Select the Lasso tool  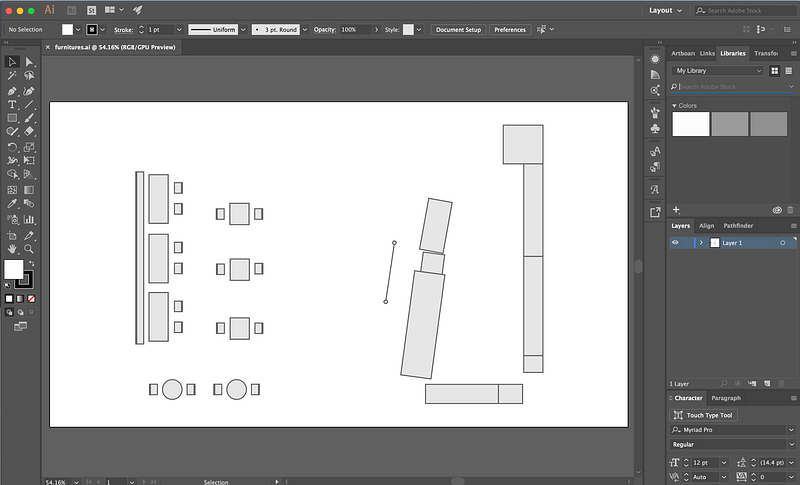click(x=29, y=75)
